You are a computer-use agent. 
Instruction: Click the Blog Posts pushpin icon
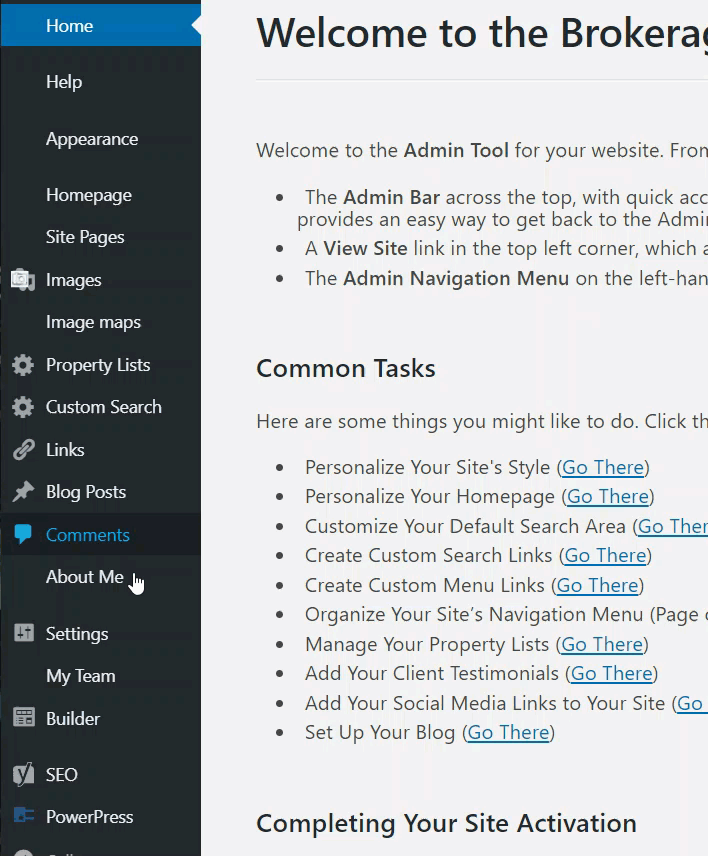click(x=23, y=492)
